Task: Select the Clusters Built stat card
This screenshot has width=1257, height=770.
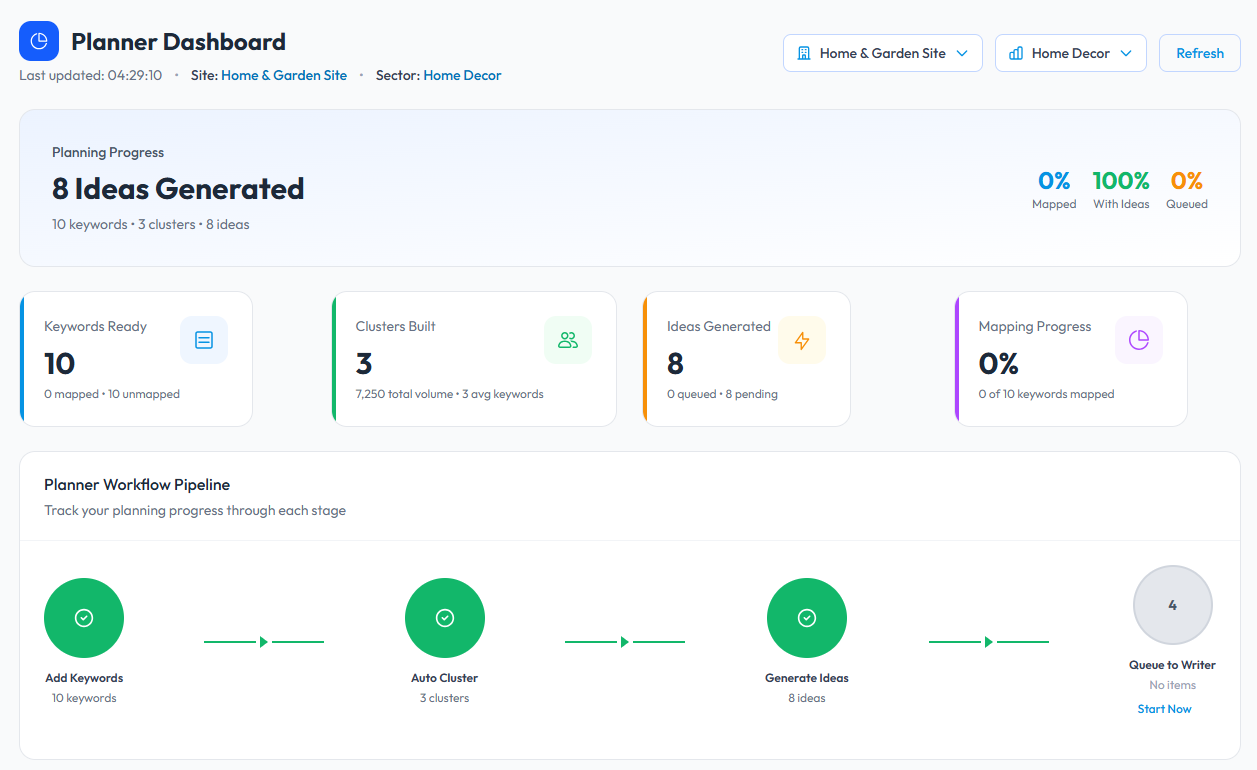Action: tap(474, 360)
